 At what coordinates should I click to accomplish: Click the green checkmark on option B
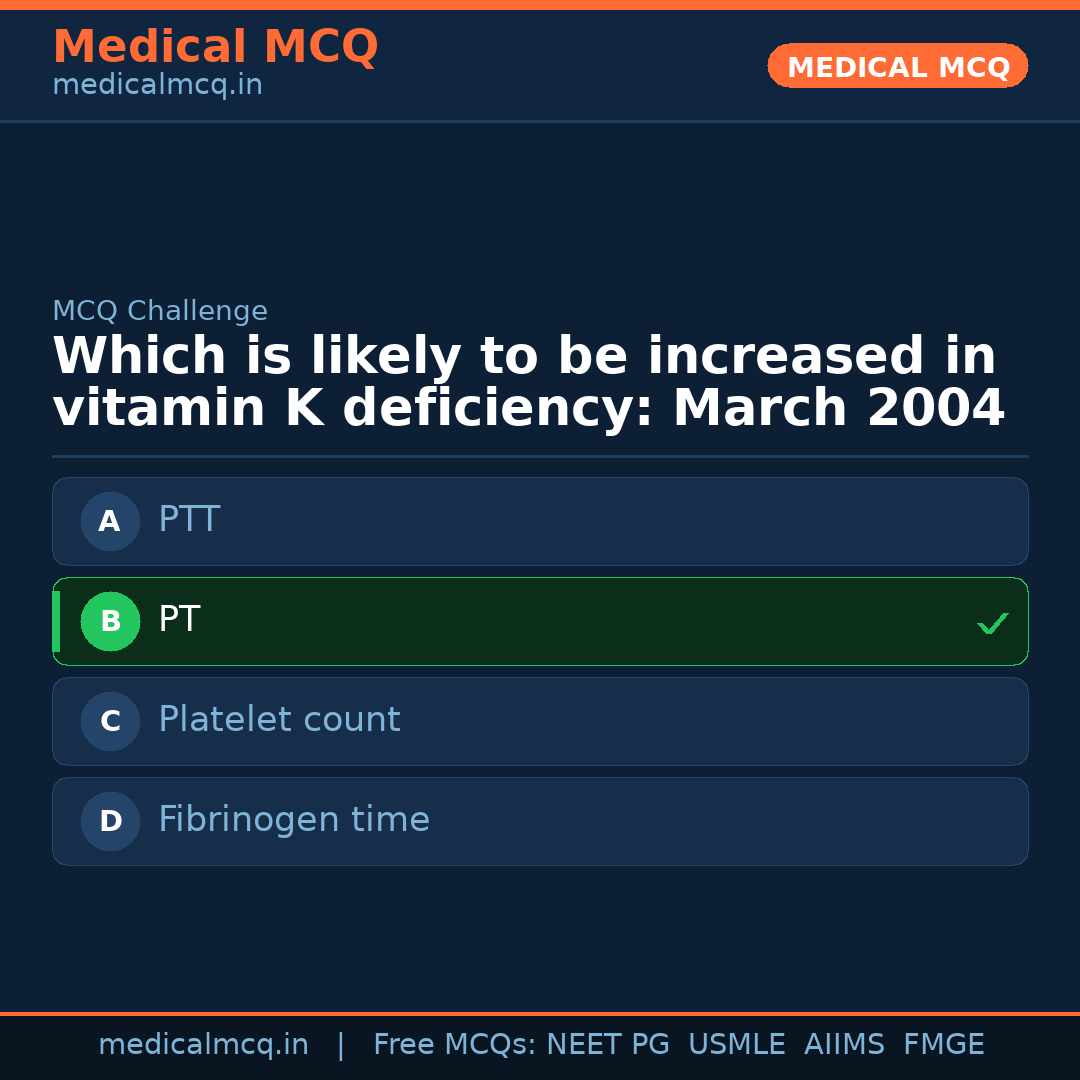992,623
